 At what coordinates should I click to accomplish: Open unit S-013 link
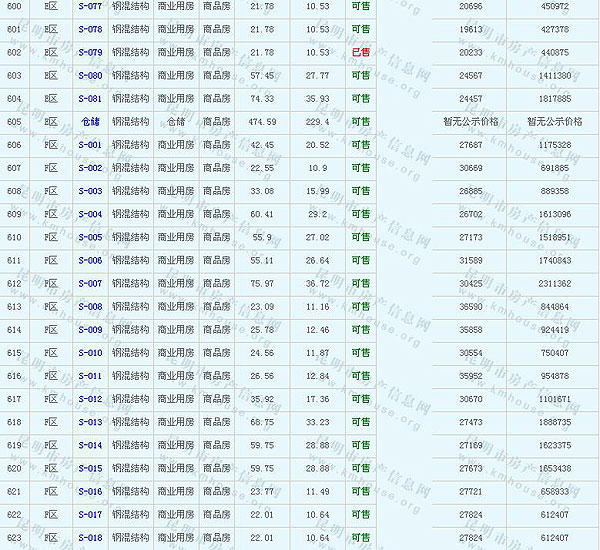[x=90, y=422]
